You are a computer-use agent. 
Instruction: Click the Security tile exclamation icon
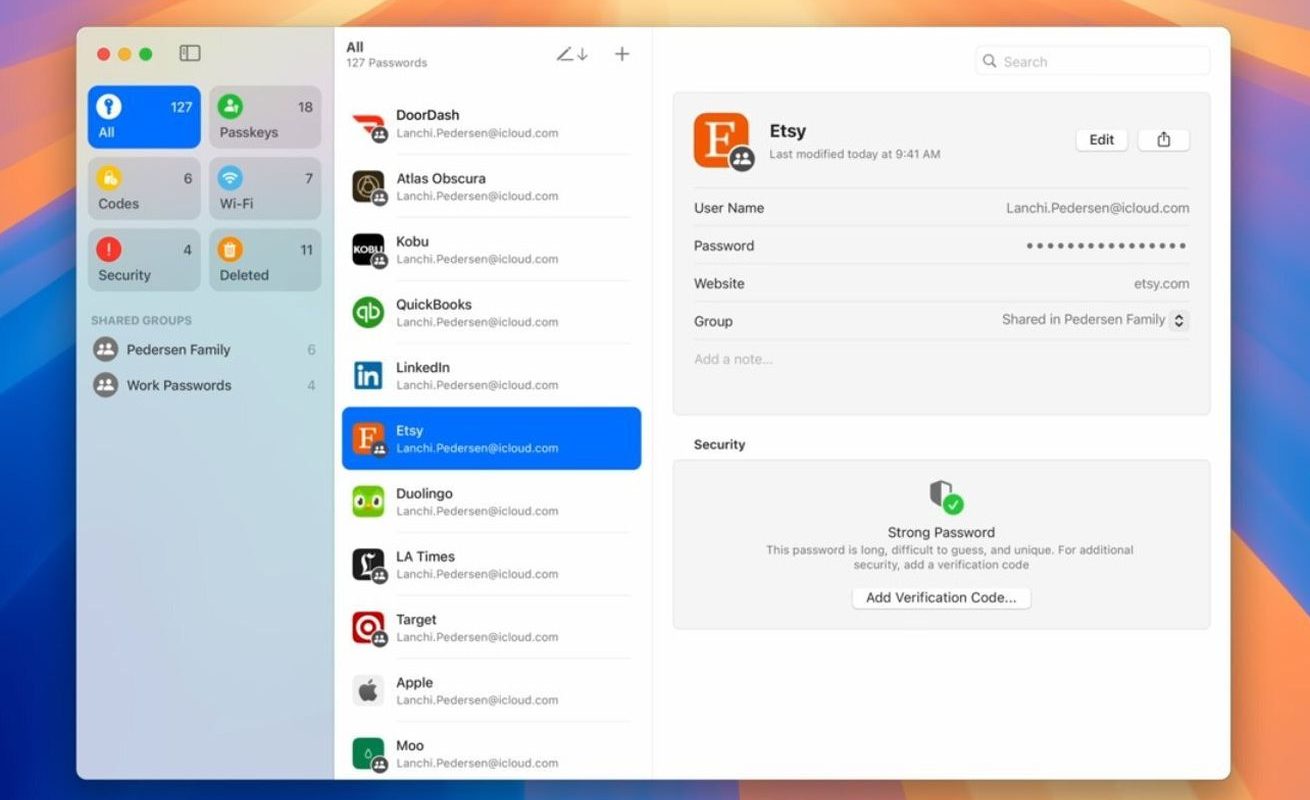[x=109, y=249]
